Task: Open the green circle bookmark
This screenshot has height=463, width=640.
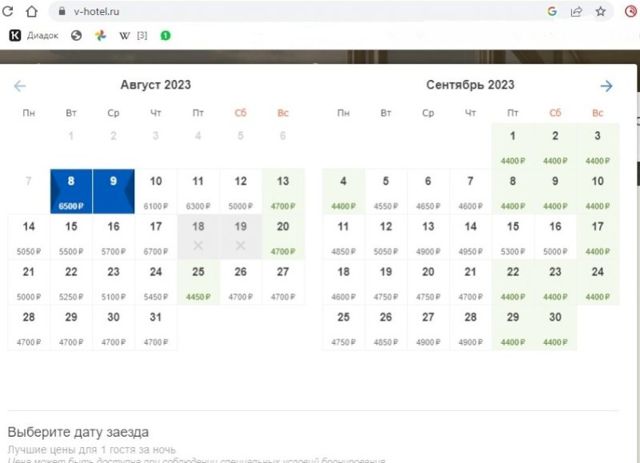Action: (x=165, y=35)
